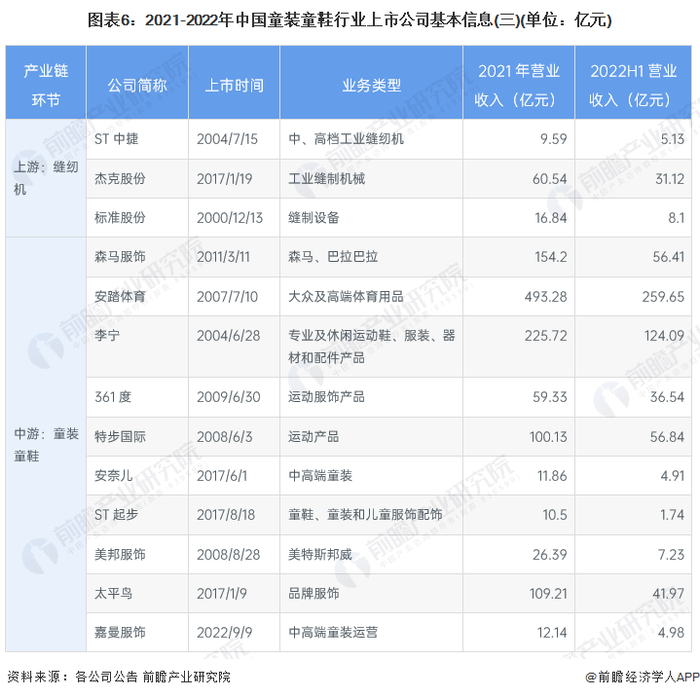Image resolution: width=700 pixels, height=697 pixels.
Task: Click 2021 revenue value 12.14
Action: 552,632
